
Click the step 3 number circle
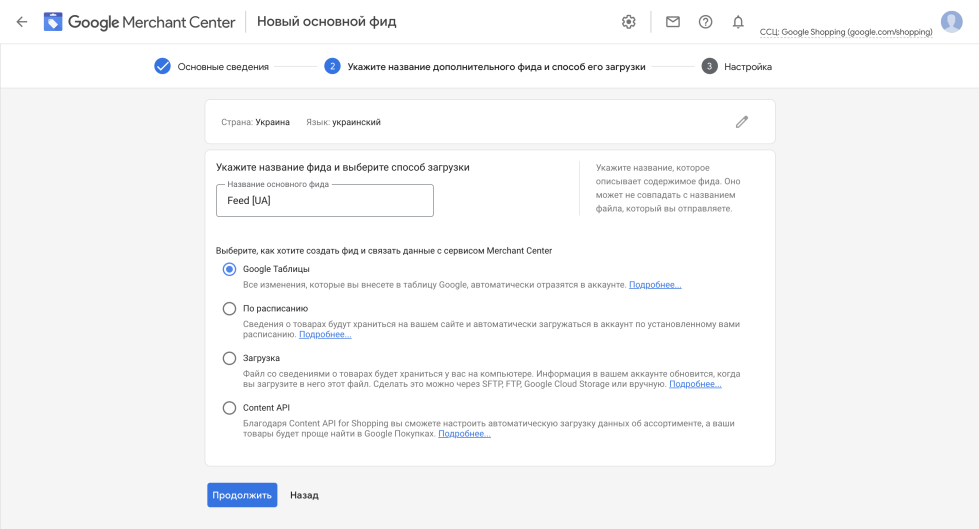pos(709,66)
